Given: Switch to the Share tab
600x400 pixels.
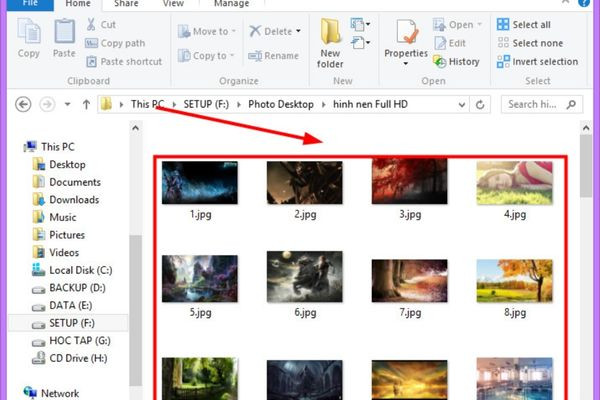Looking at the screenshot, I should coord(126,4).
